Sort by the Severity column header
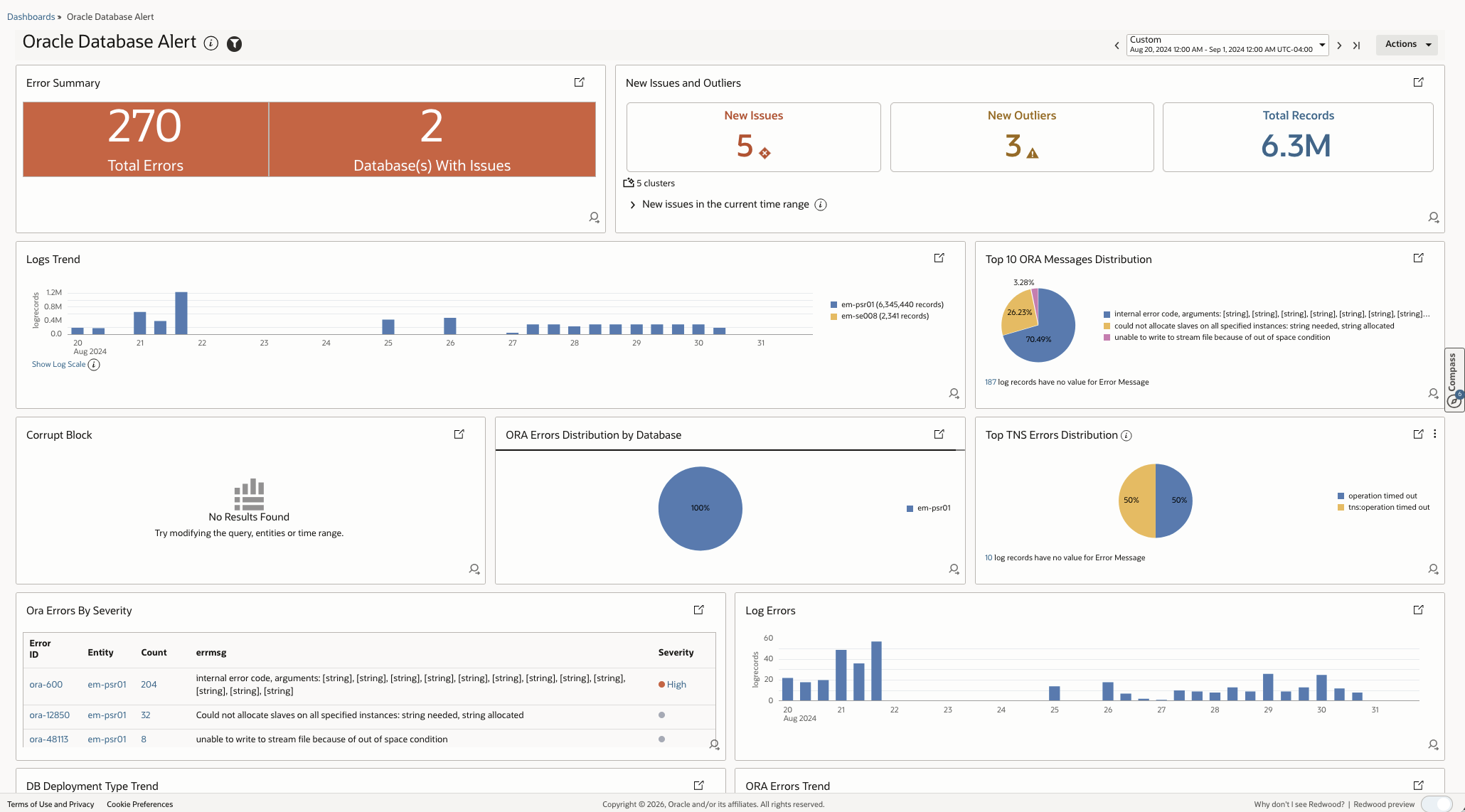 click(676, 652)
